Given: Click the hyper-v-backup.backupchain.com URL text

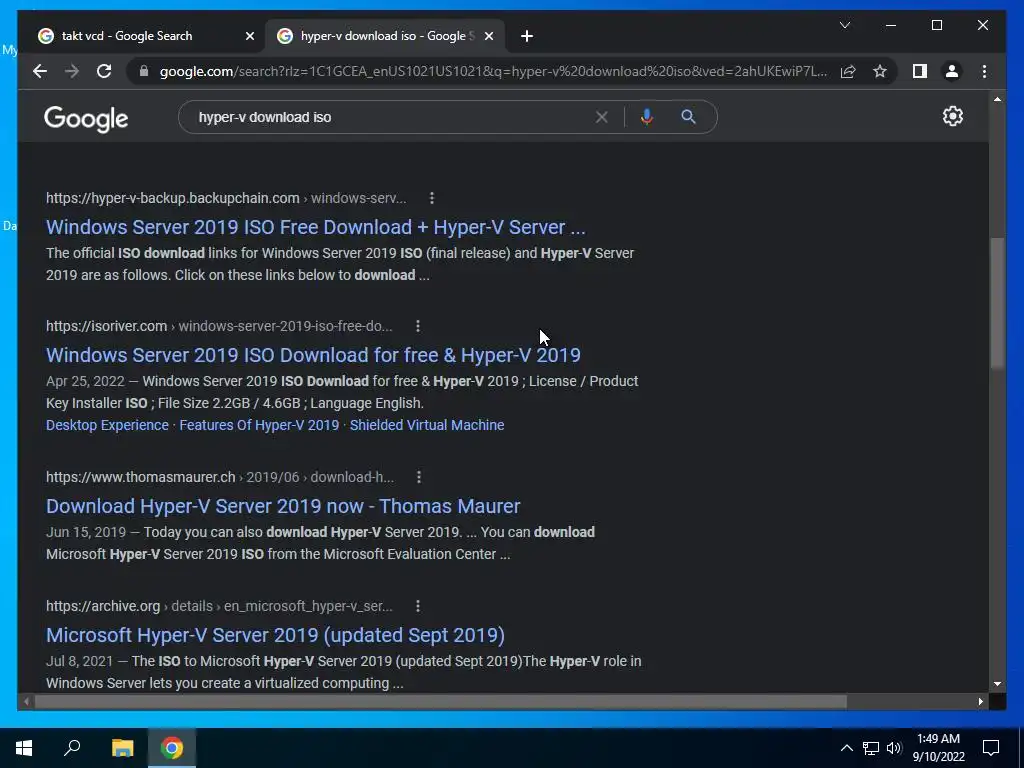Looking at the screenshot, I should [172, 198].
